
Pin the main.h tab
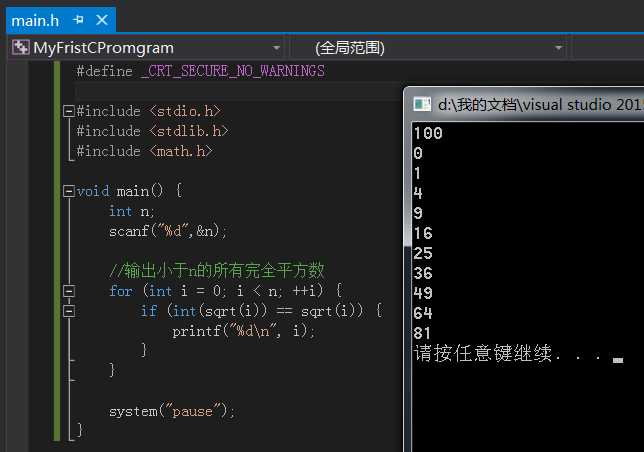pos(78,19)
